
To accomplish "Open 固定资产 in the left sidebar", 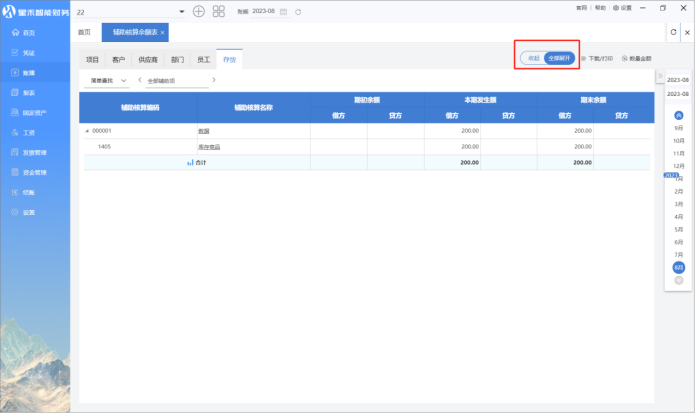I will (x=34, y=112).
